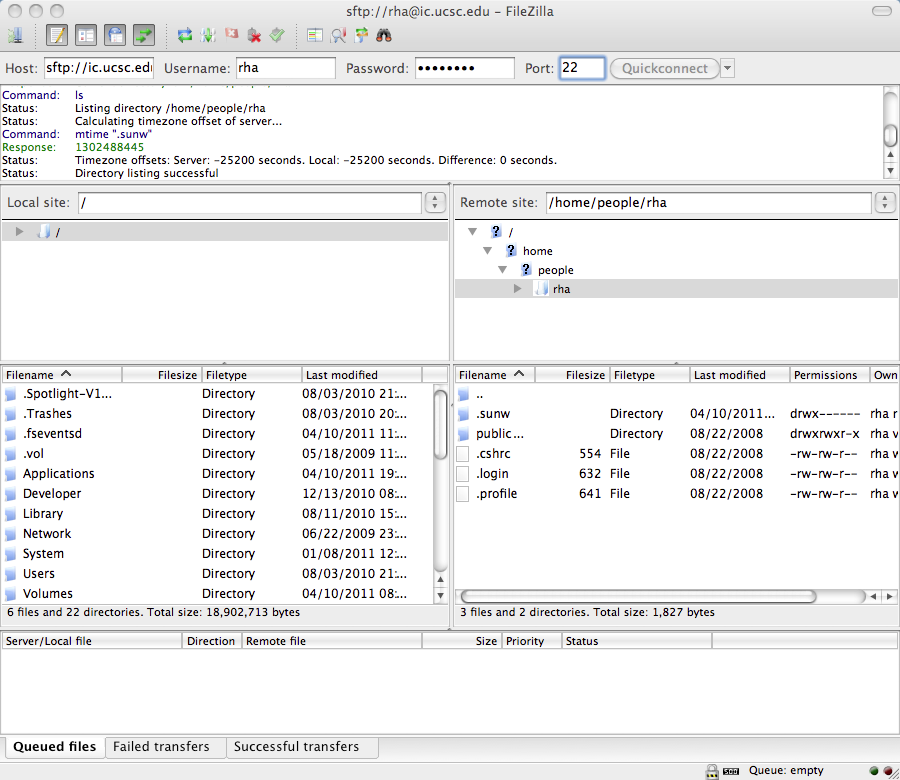Click the process queue toolbar icon
Viewport: 900px width, 780px height.
pos(208,36)
